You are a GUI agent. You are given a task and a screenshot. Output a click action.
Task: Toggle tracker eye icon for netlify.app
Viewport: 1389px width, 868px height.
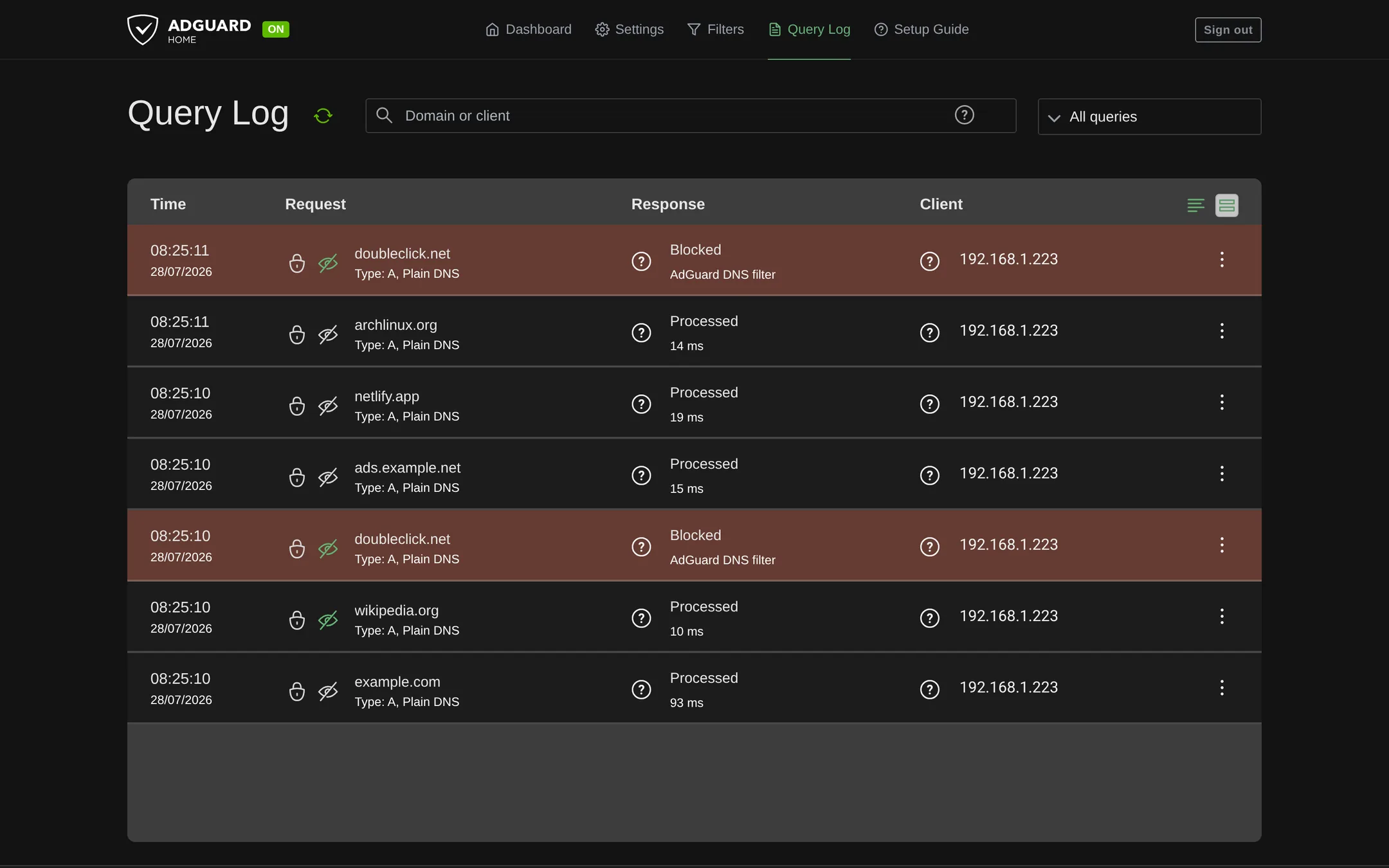coord(328,406)
